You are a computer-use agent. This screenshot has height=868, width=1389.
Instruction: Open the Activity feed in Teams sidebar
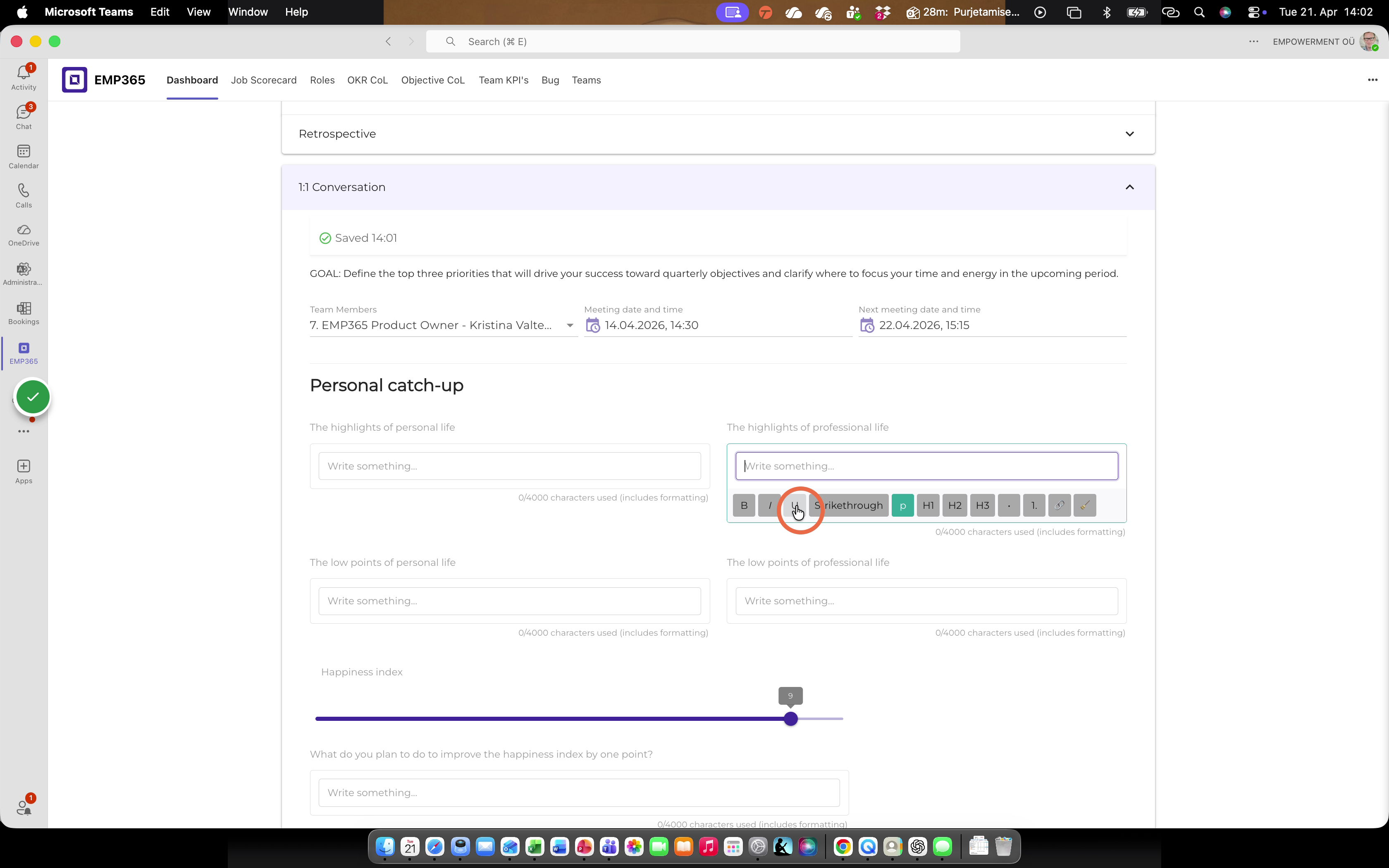pos(24,78)
